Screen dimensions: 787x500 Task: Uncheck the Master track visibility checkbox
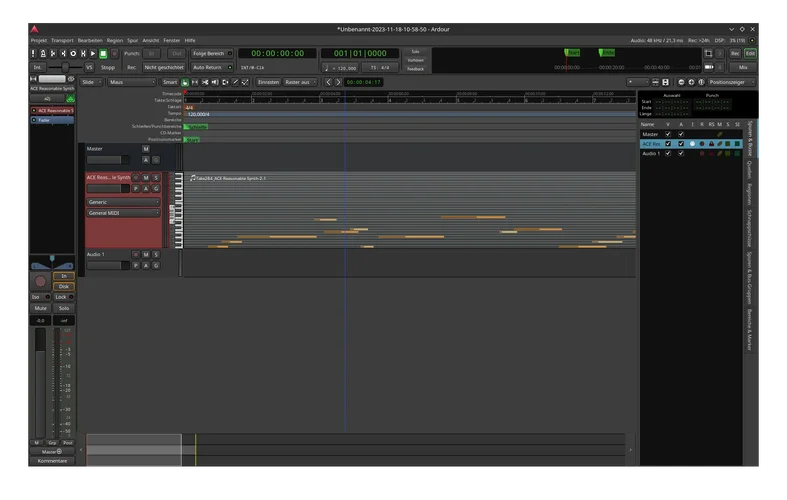[668, 133]
